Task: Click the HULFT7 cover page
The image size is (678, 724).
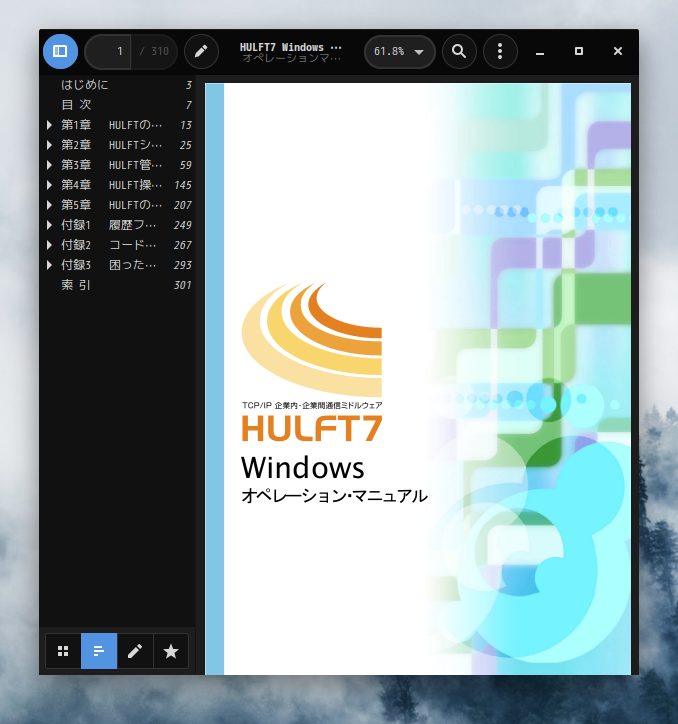Action: click(418, 379)
